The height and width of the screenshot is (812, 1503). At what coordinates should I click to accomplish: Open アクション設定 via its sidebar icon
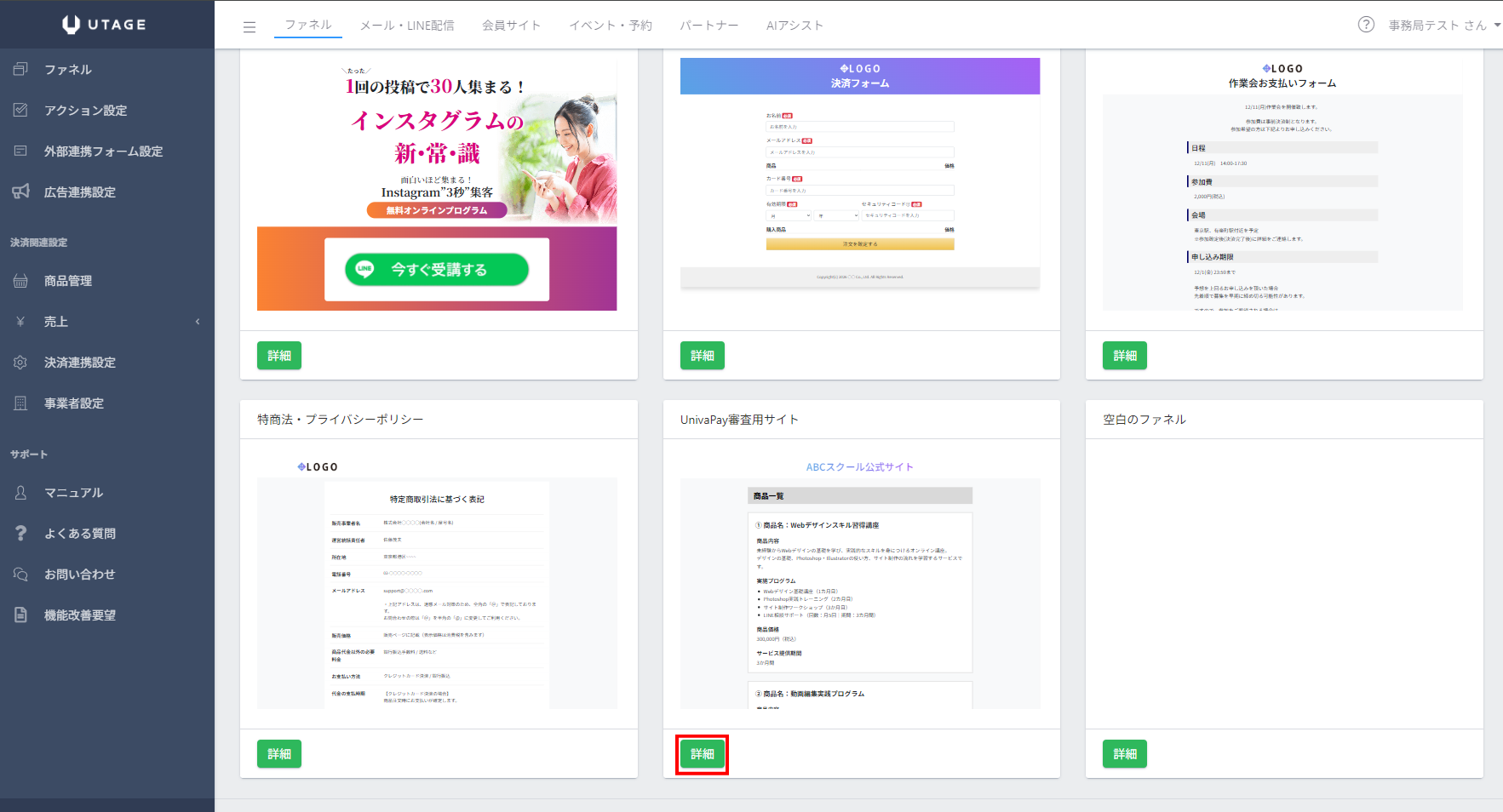coord(21,110)
